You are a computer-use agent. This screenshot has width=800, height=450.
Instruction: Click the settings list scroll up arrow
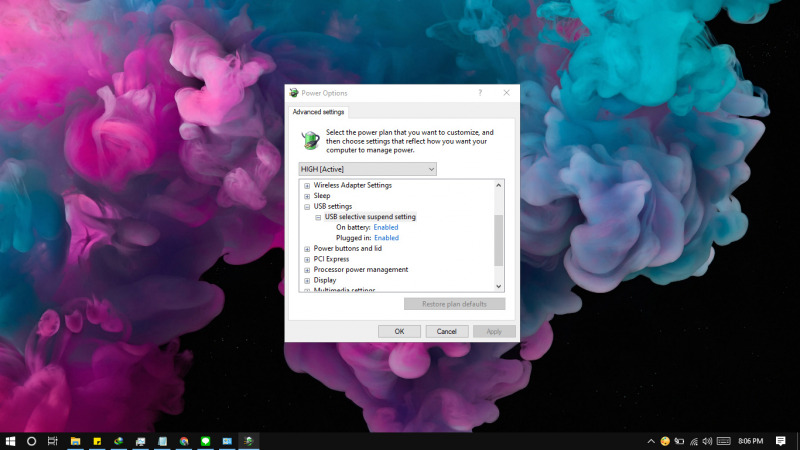[499, 185]
